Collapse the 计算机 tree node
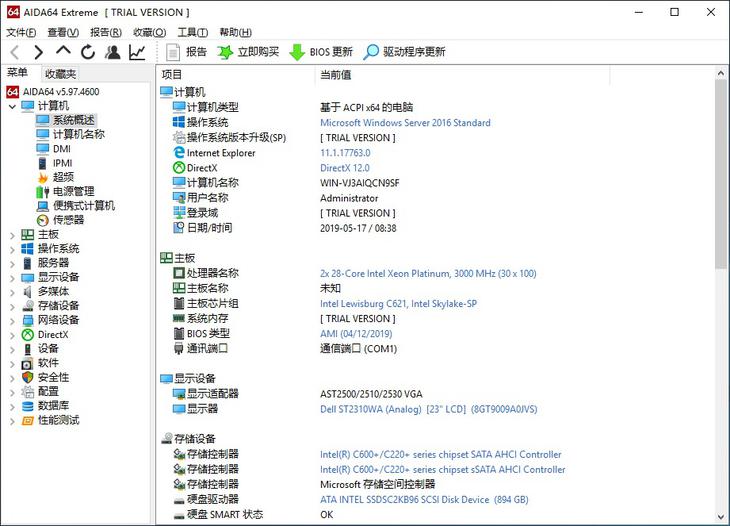730x526 pixels. click(12, 107)
